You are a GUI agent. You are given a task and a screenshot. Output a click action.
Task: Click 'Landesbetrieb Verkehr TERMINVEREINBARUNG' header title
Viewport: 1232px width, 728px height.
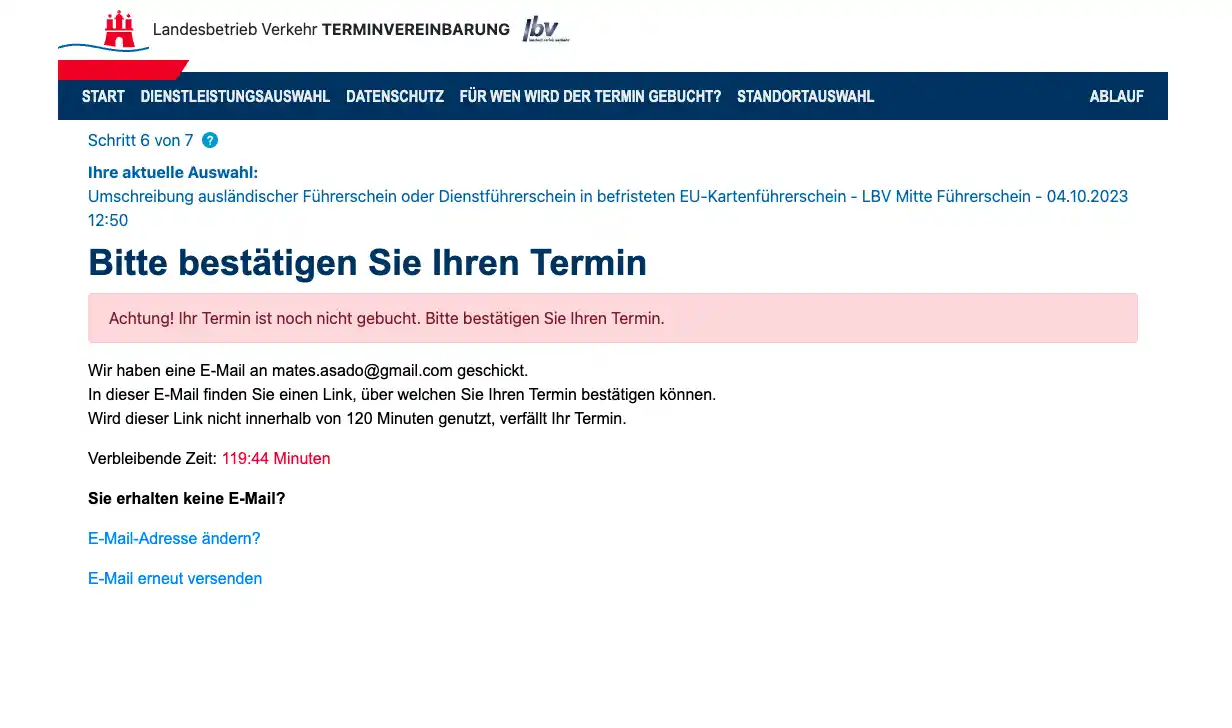[x=331, y=30]
